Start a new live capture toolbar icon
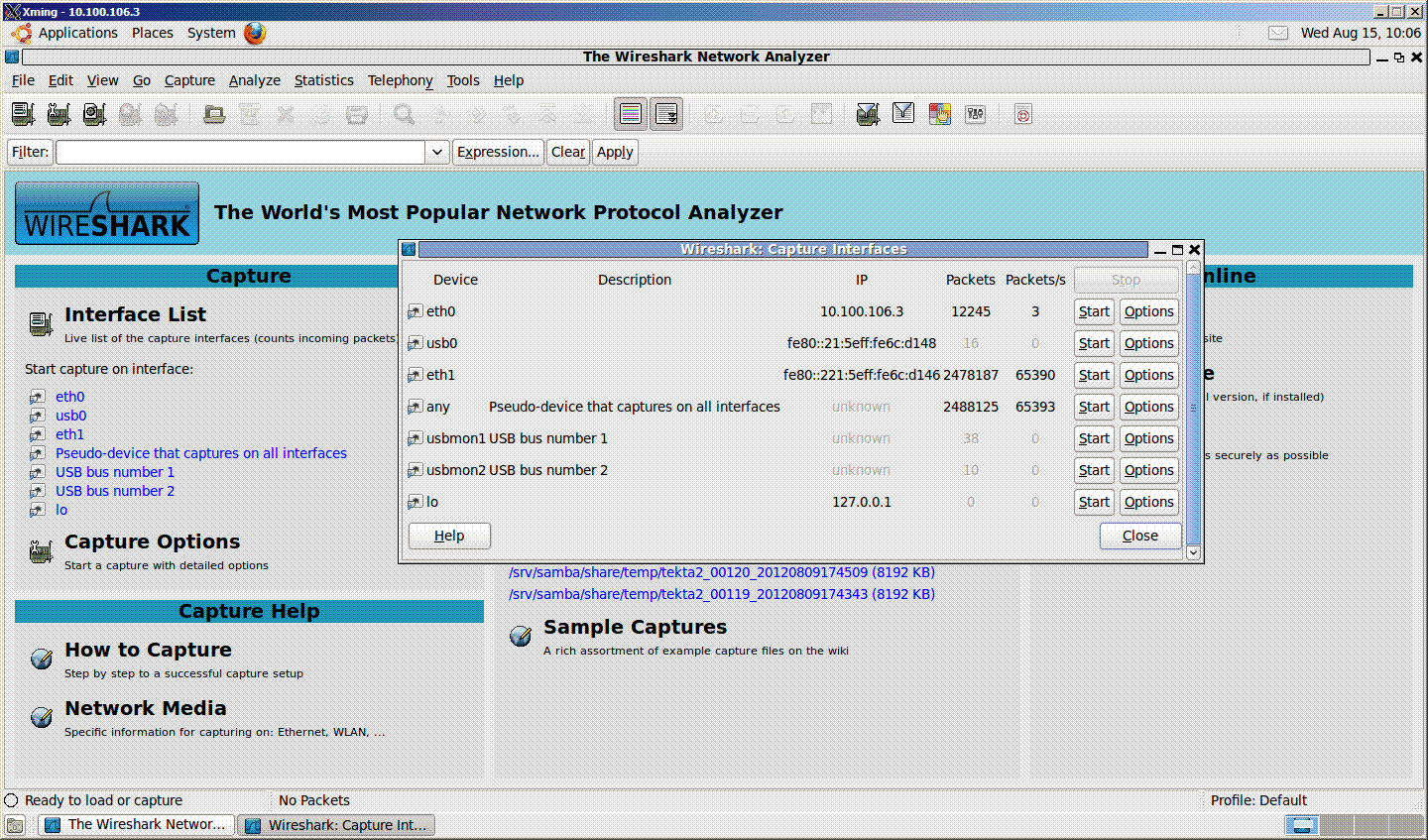 click(x=94, y=114)
